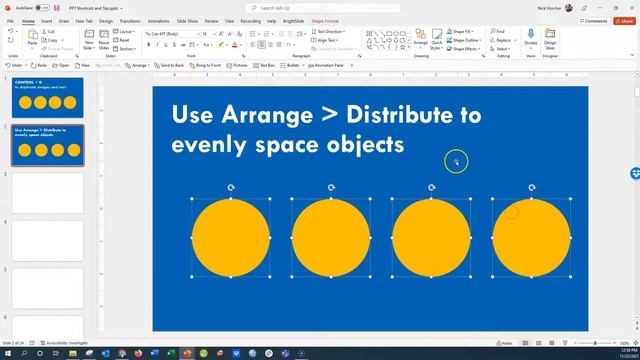The image size is (640, 360).
Task: Open the Select dropdown in Editing
Action: click(x=500, y=49)
